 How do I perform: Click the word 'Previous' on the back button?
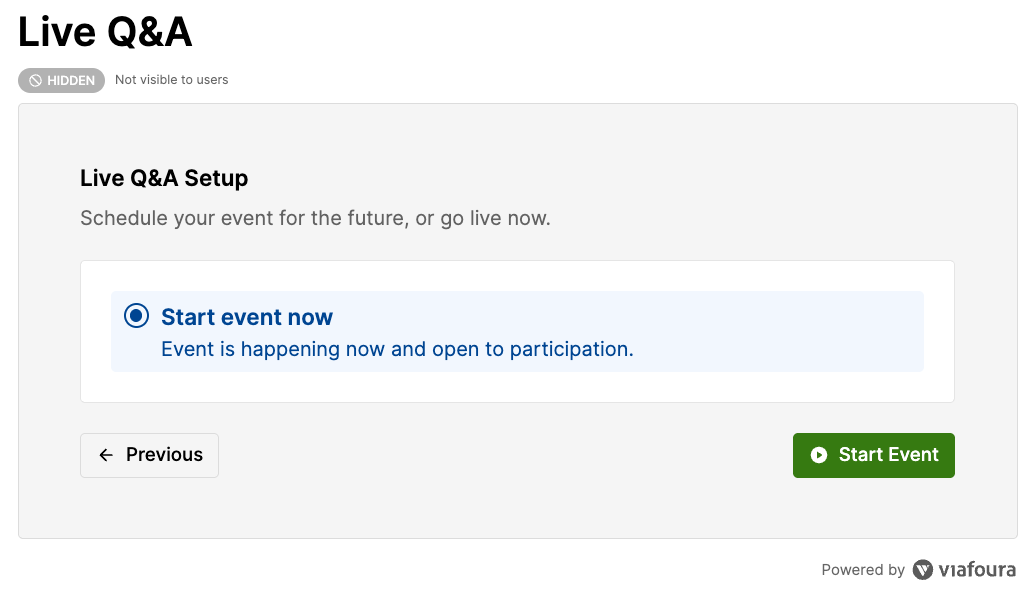(165, 455)
